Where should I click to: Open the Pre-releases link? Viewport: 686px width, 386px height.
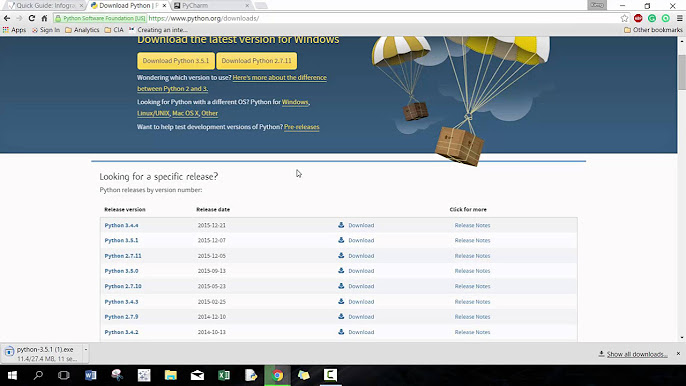[301, 127]
